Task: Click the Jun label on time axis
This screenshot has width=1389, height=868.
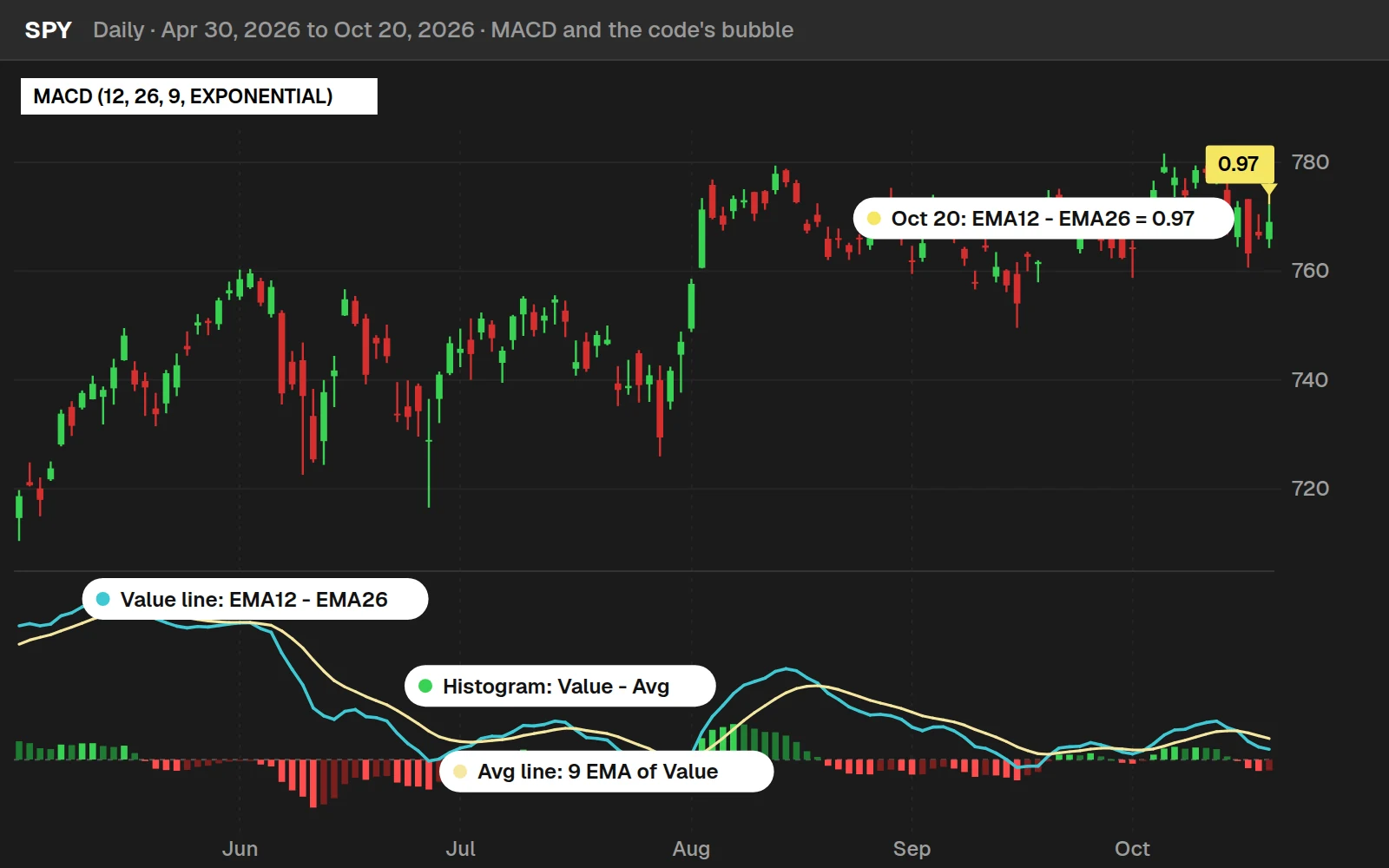Action: (x=240, y=848)
